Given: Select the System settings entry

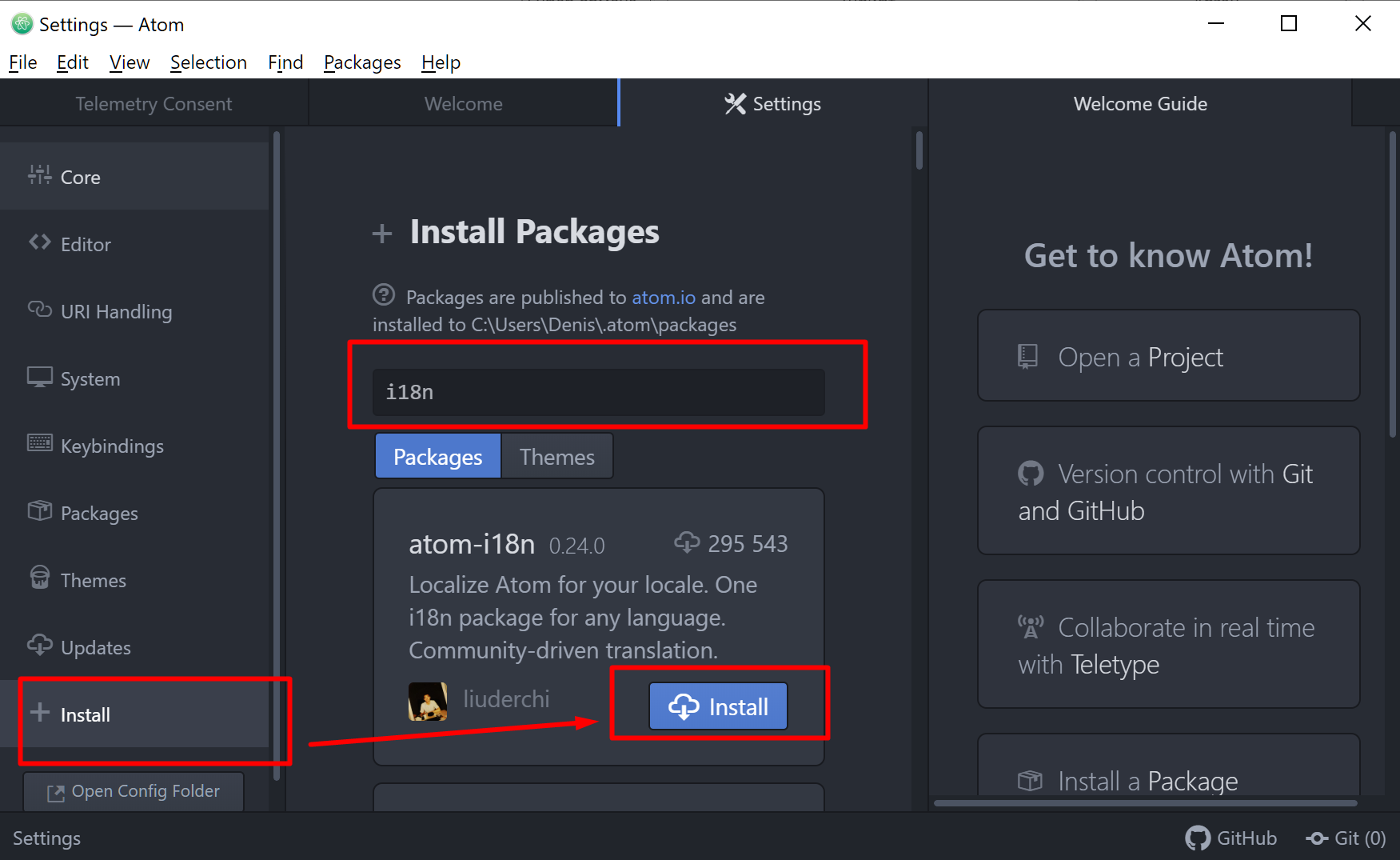Looking at the screenshot, I should click(x=134, y=378).
